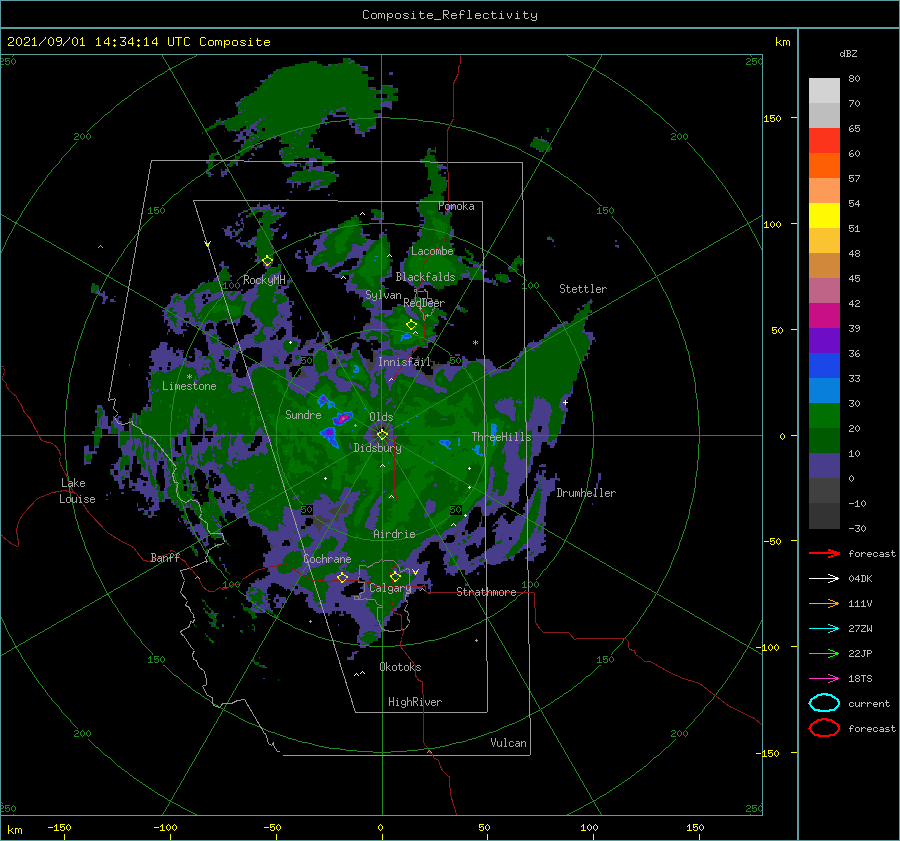The width and height of the screenshot is (900, 841).
Task: Click the RedDeer city label
Action: [424, 303]
